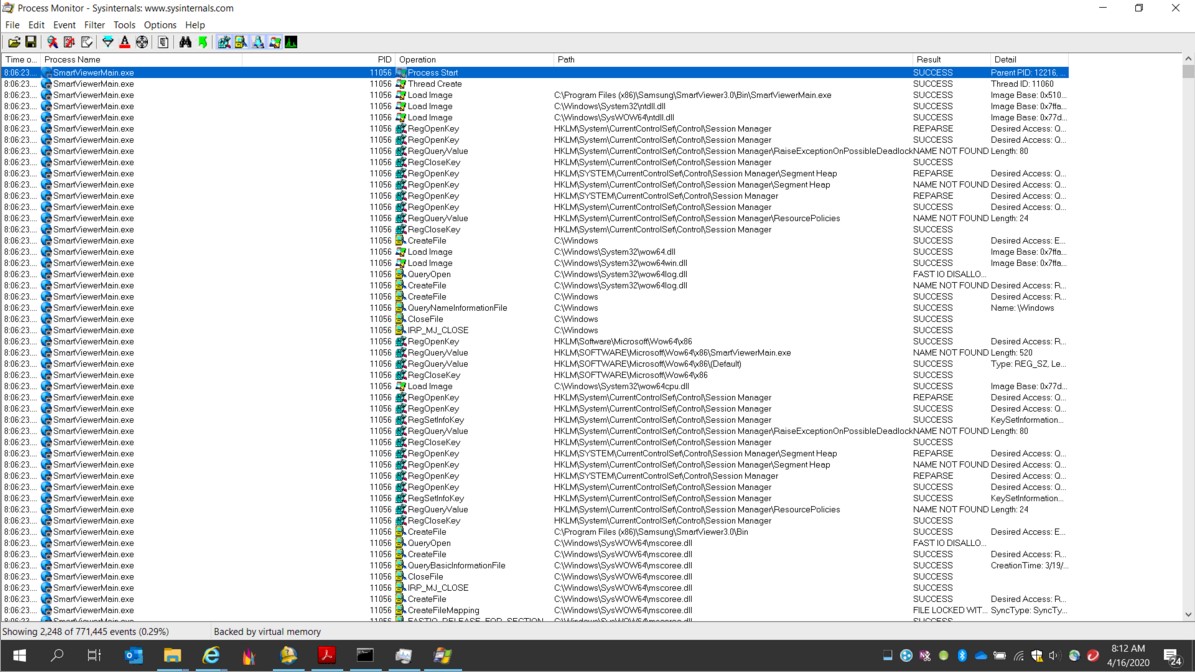The height and width of the screenshot is (672, 1195).
Task: Open the Process Tree toolbar icon
Action: click(163, 43)
